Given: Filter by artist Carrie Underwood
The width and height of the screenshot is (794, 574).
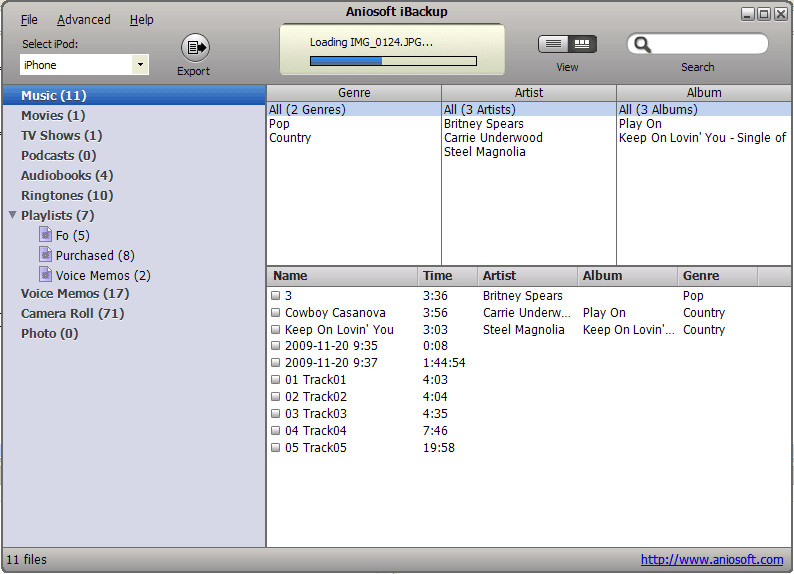Looking at the screenshot, I should (493, 138).
